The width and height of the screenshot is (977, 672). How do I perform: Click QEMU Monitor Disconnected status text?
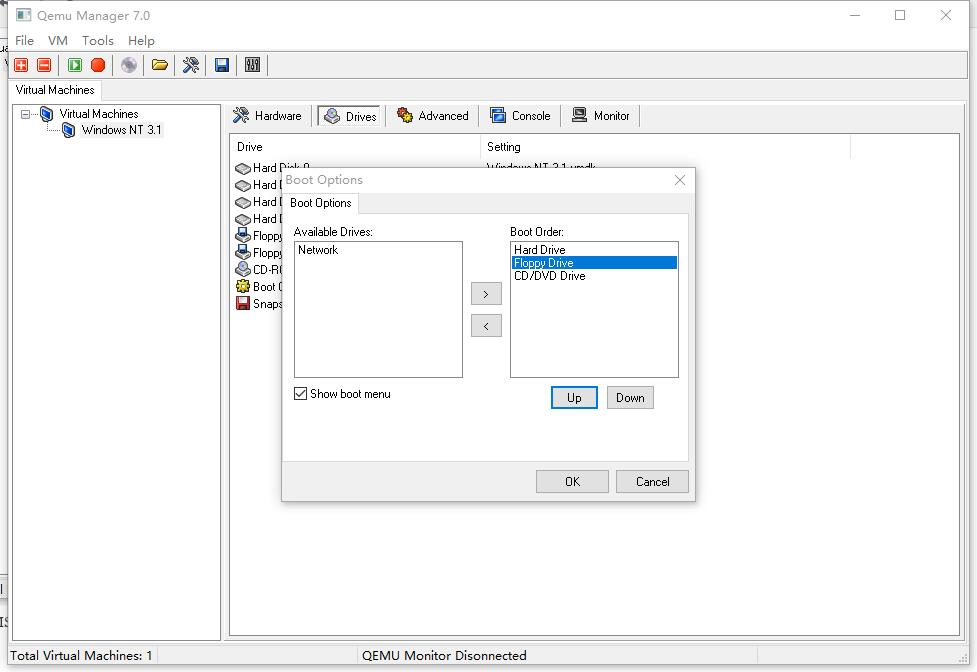tap(444, 655)
